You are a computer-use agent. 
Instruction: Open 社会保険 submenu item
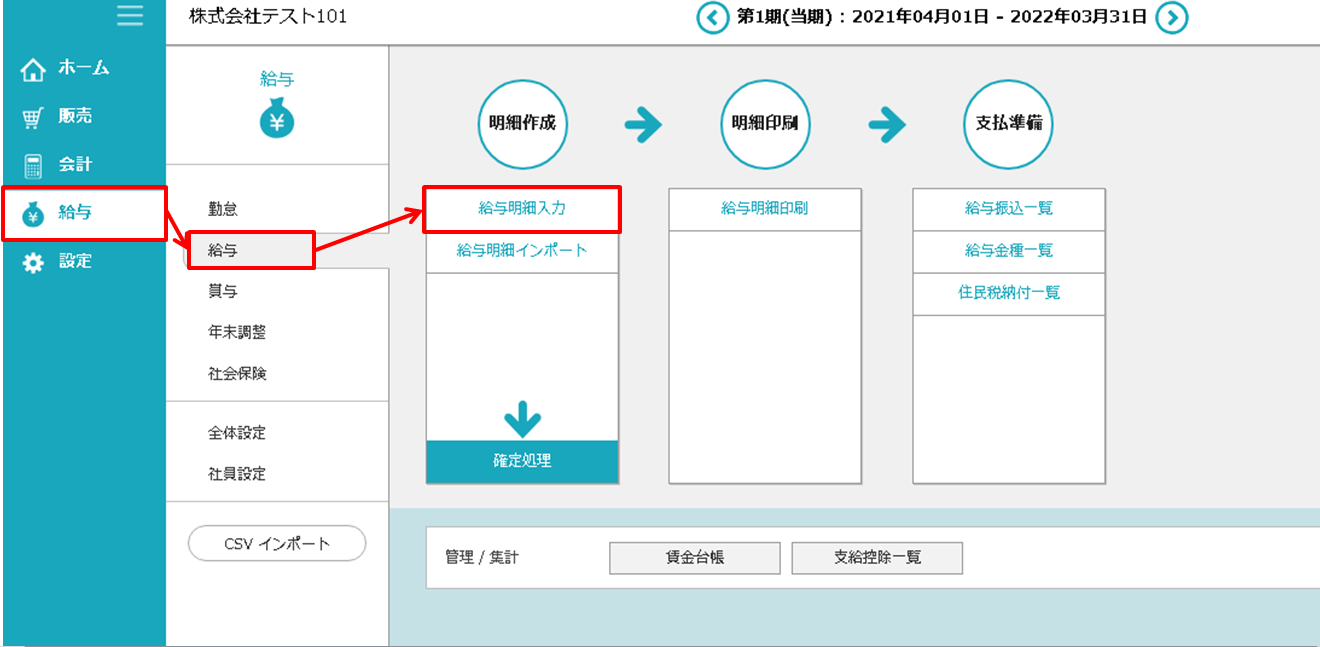click(x=237, y=374)
